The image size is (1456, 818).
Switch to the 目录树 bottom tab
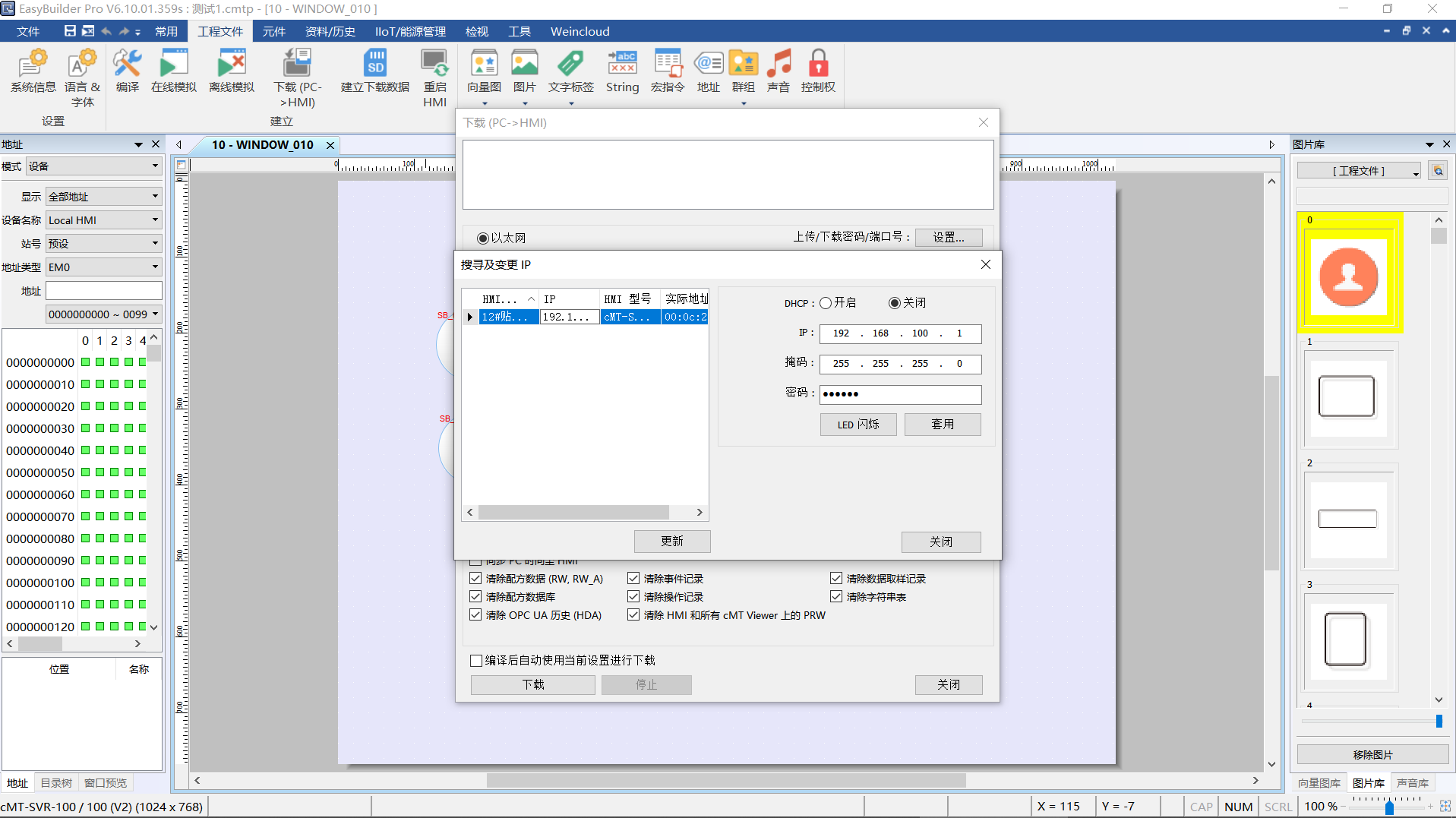(x=56, y=783)
